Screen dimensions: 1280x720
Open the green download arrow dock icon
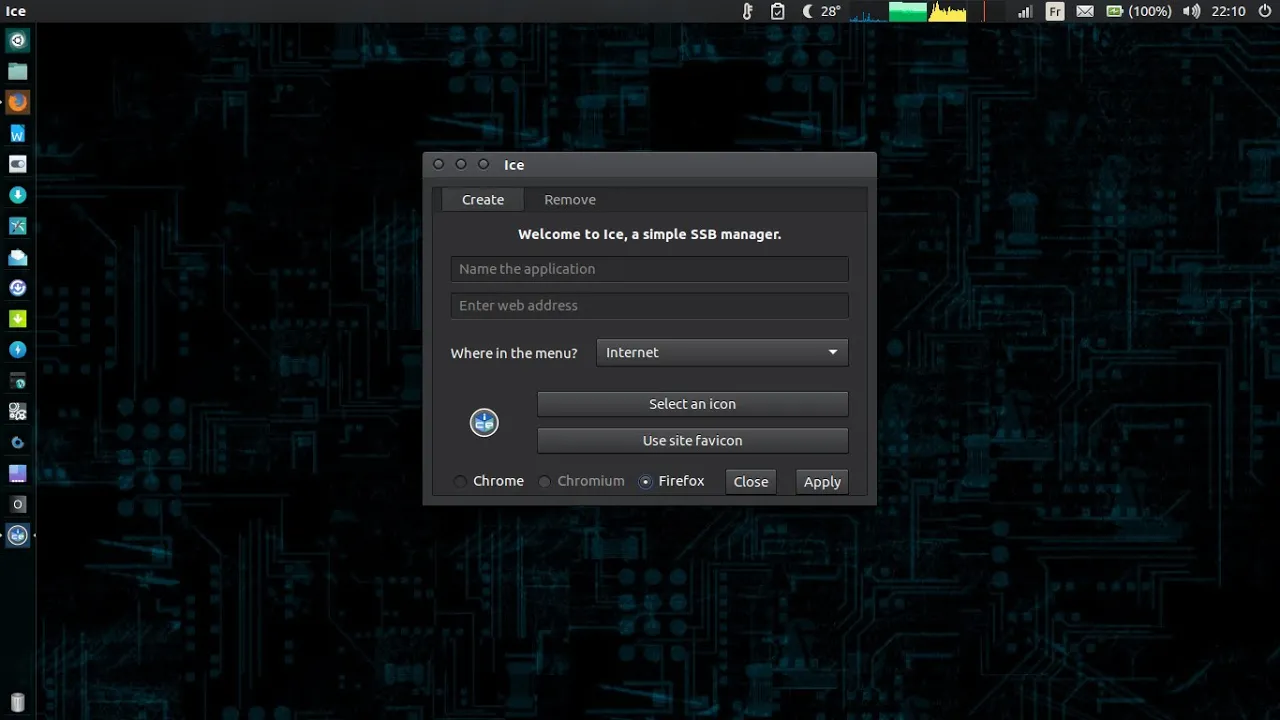(17, 319)
